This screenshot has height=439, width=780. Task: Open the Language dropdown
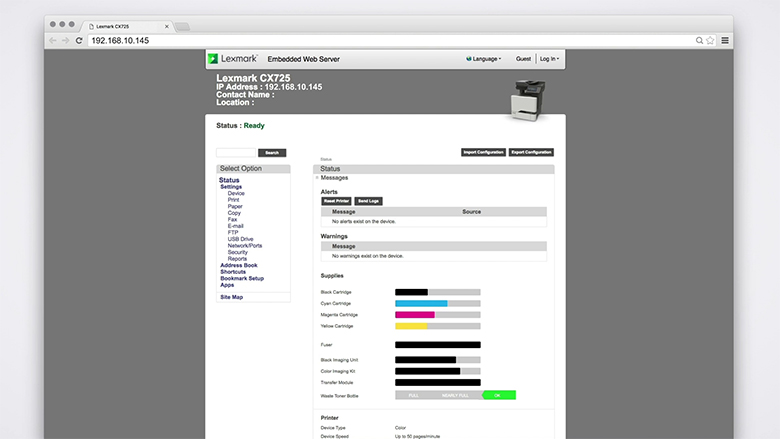tap(484, 59)
